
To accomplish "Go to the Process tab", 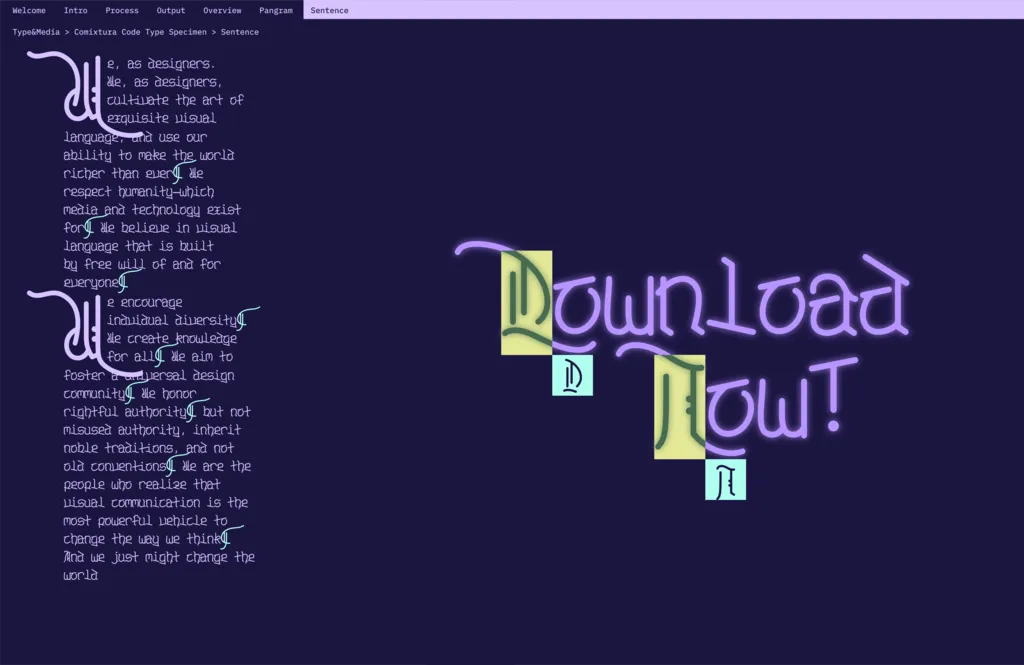I will coord(122,10).
